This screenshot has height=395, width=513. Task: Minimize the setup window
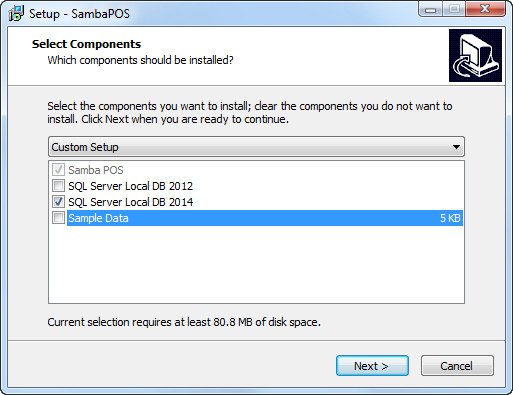[430, 9]
